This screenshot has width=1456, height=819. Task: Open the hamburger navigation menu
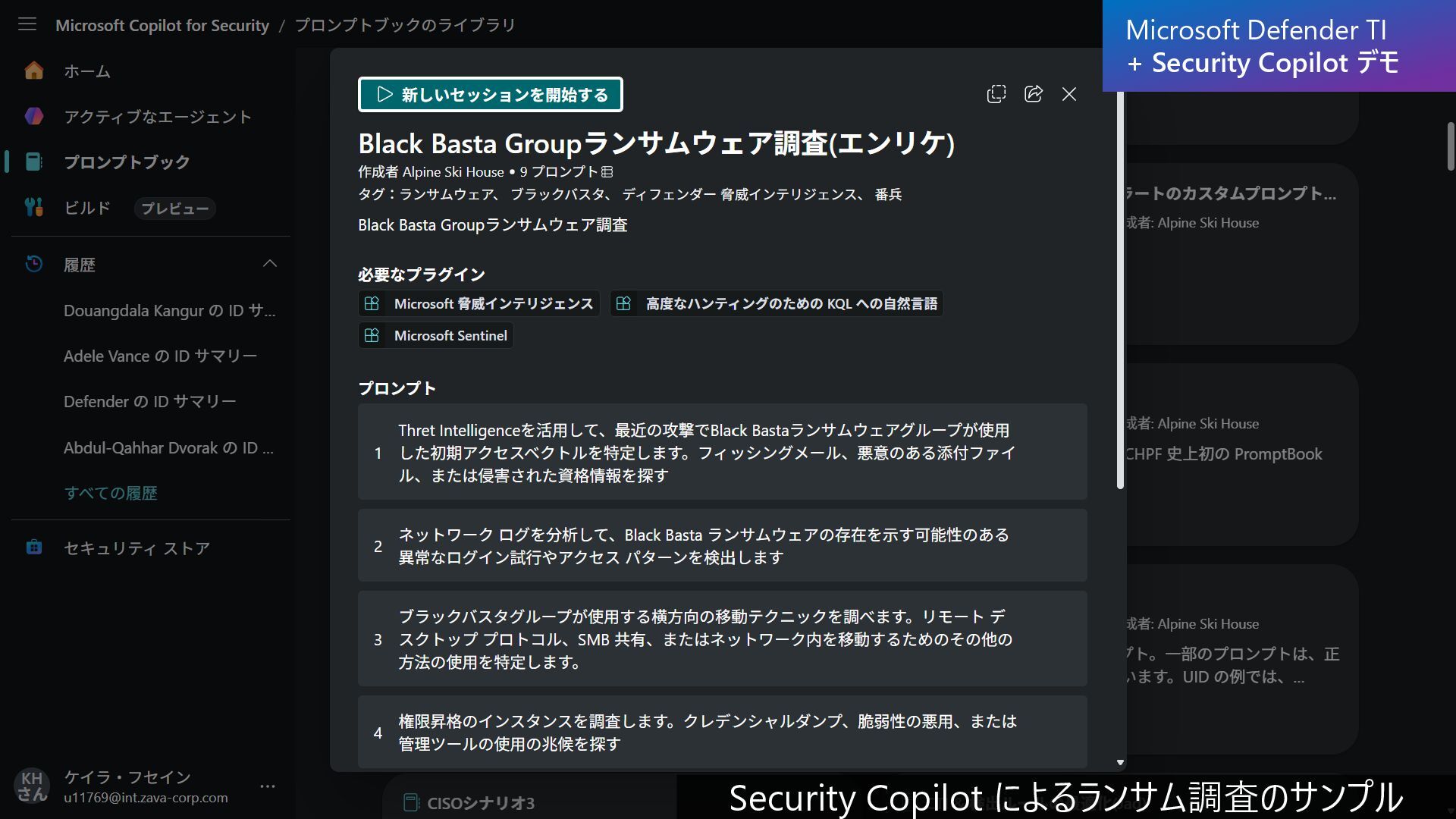click(27, 24)
